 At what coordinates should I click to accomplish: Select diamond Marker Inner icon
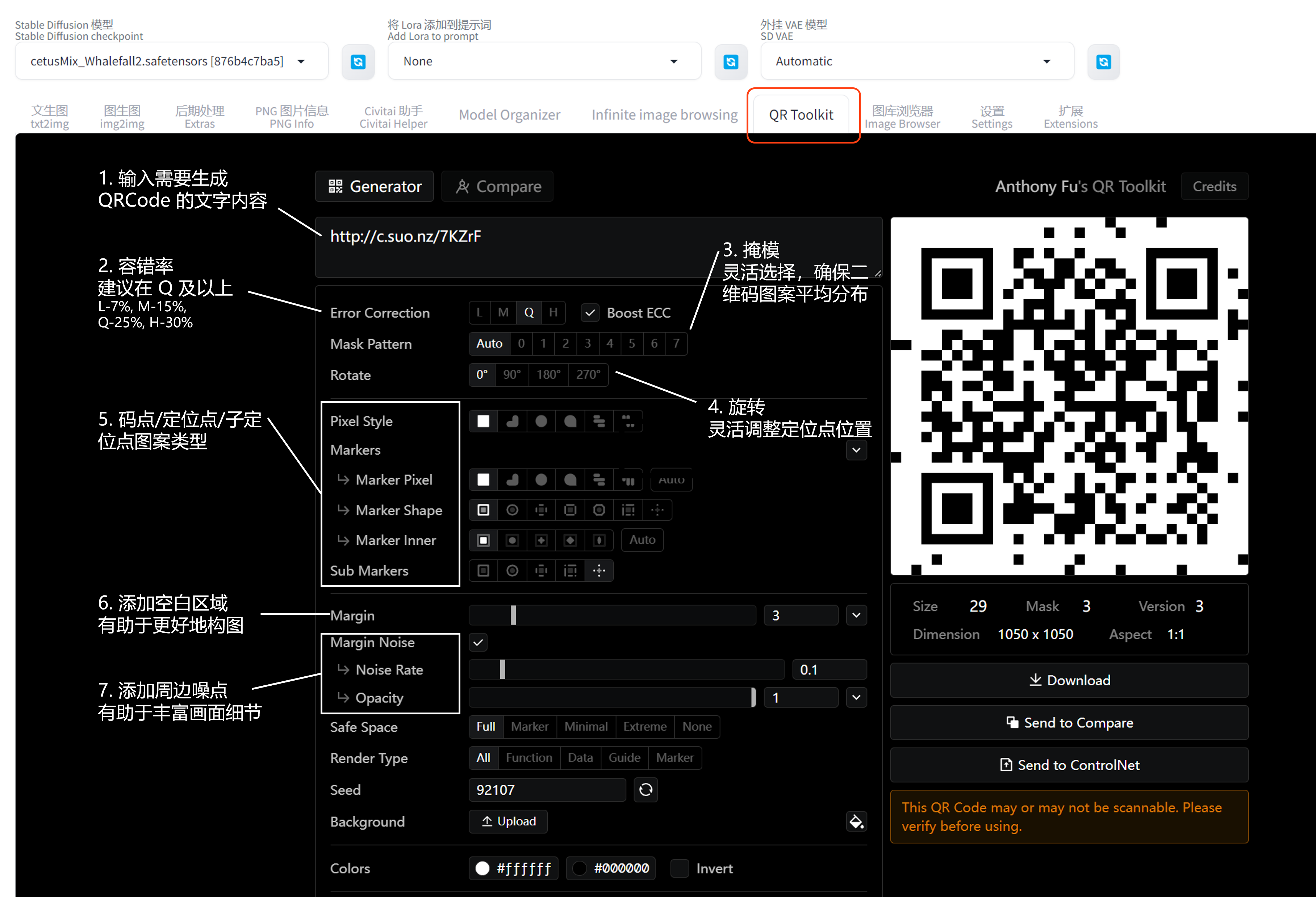(570, 540)
